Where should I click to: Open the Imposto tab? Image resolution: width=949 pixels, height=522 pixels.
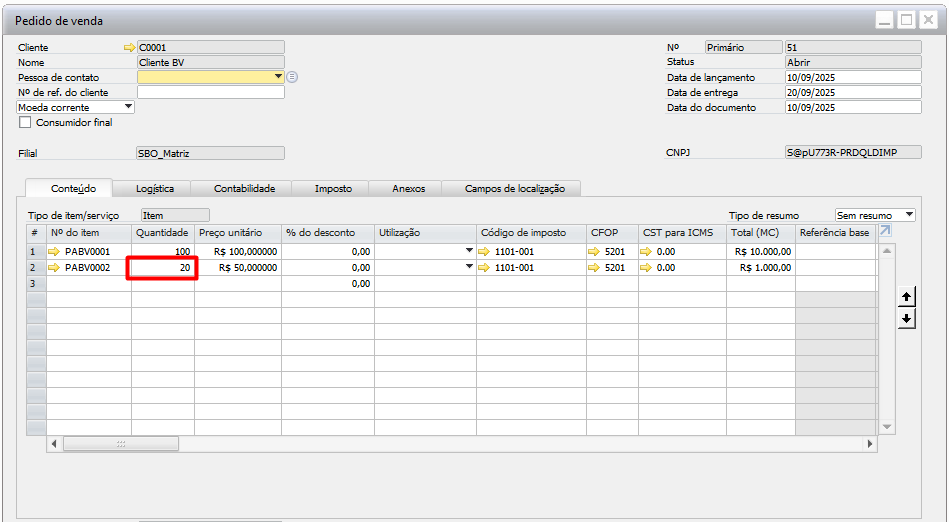click(333, 188)
